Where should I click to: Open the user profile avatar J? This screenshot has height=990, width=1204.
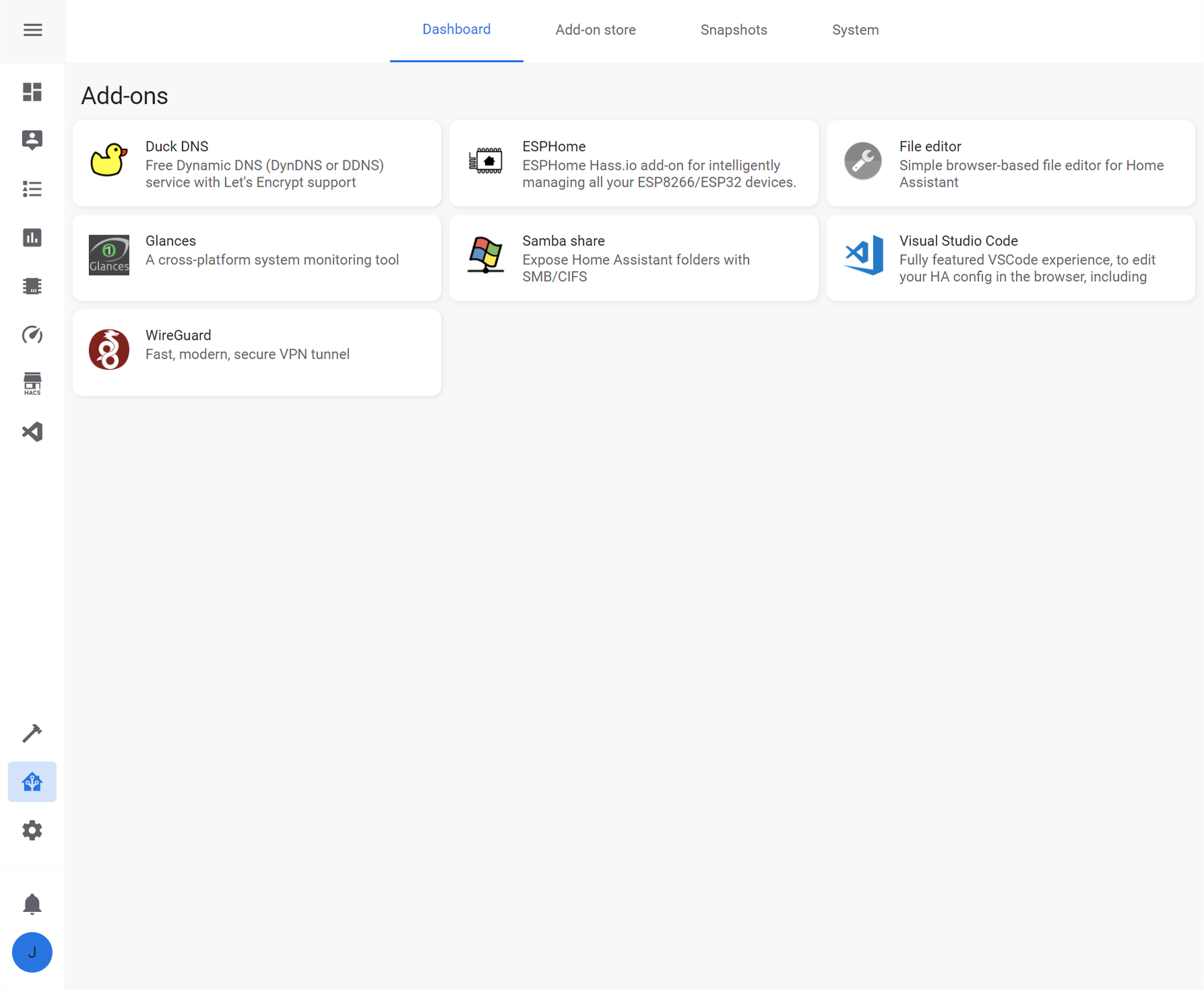click(32, 952)
